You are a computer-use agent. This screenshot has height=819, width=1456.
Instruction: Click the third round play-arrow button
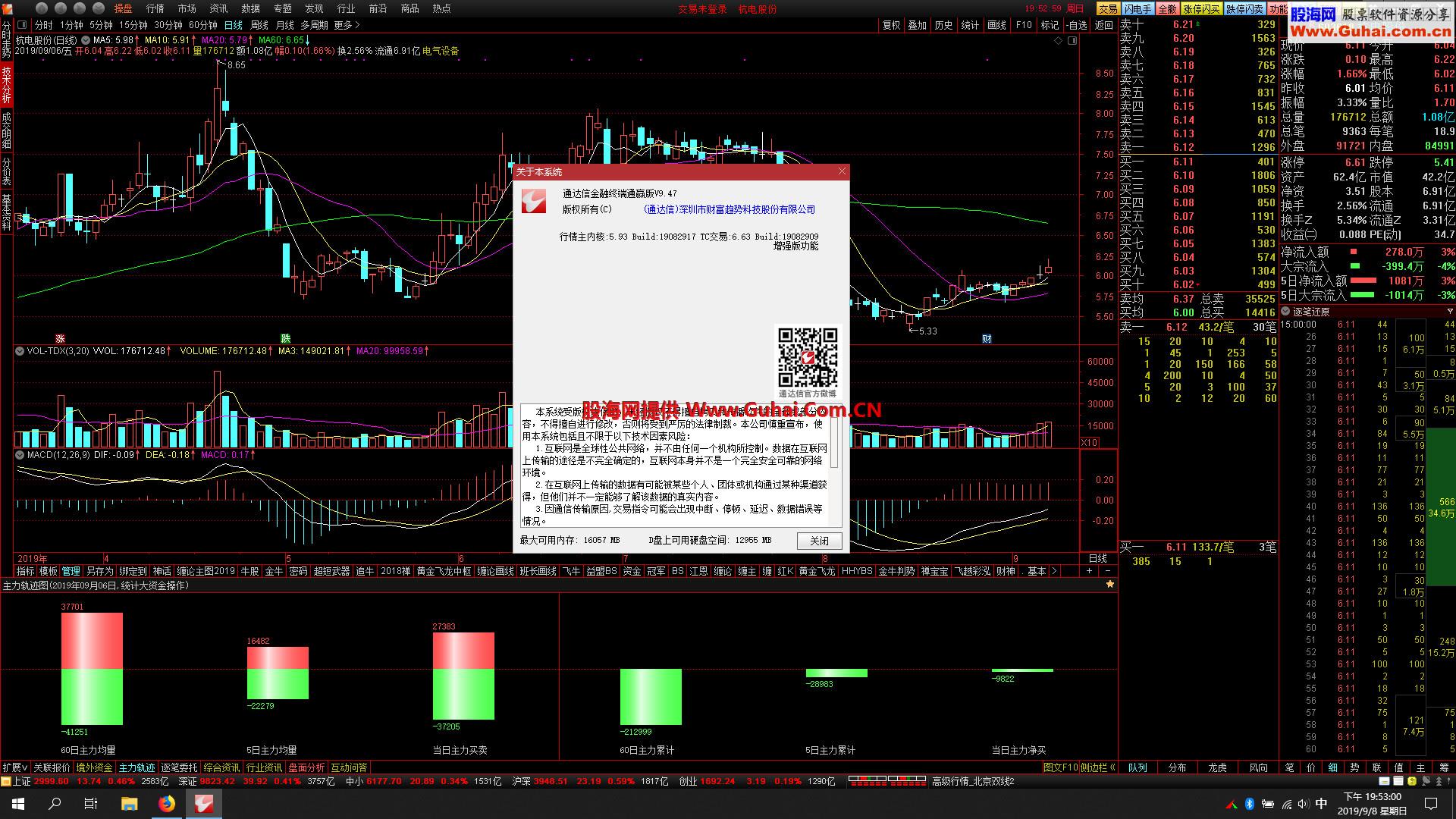80,8
